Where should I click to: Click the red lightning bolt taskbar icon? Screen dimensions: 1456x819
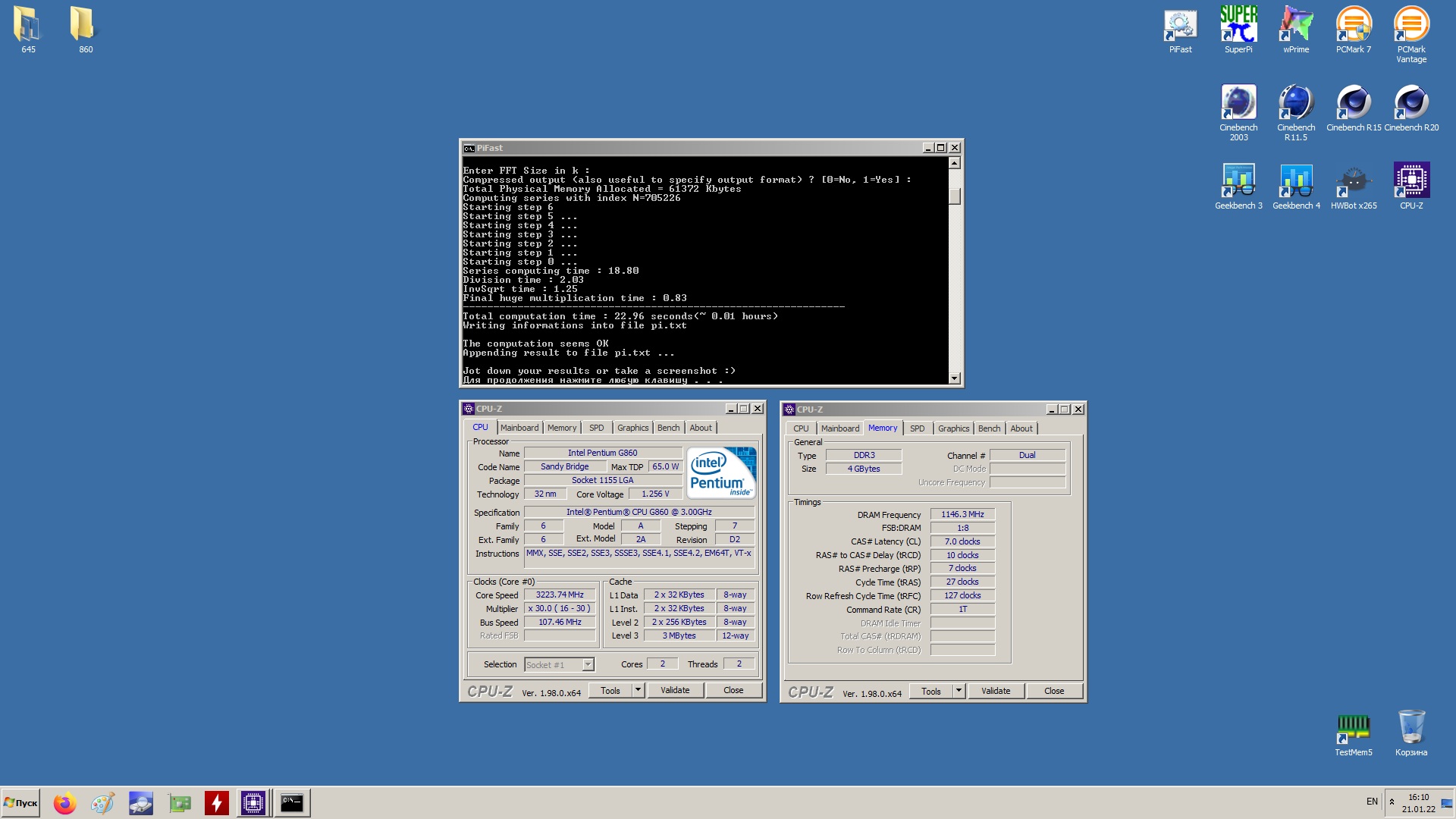tap(217, 802)
